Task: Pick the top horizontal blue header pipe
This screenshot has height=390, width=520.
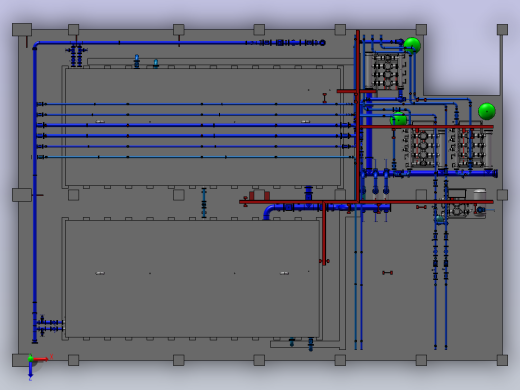Action: [x=180, y=43]
